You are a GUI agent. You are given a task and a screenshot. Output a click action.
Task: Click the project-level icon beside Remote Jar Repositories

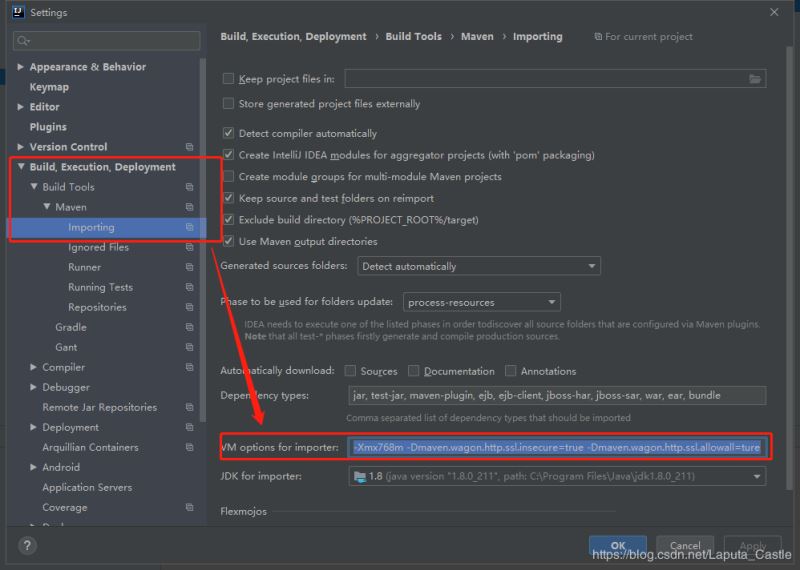point(189,407)
